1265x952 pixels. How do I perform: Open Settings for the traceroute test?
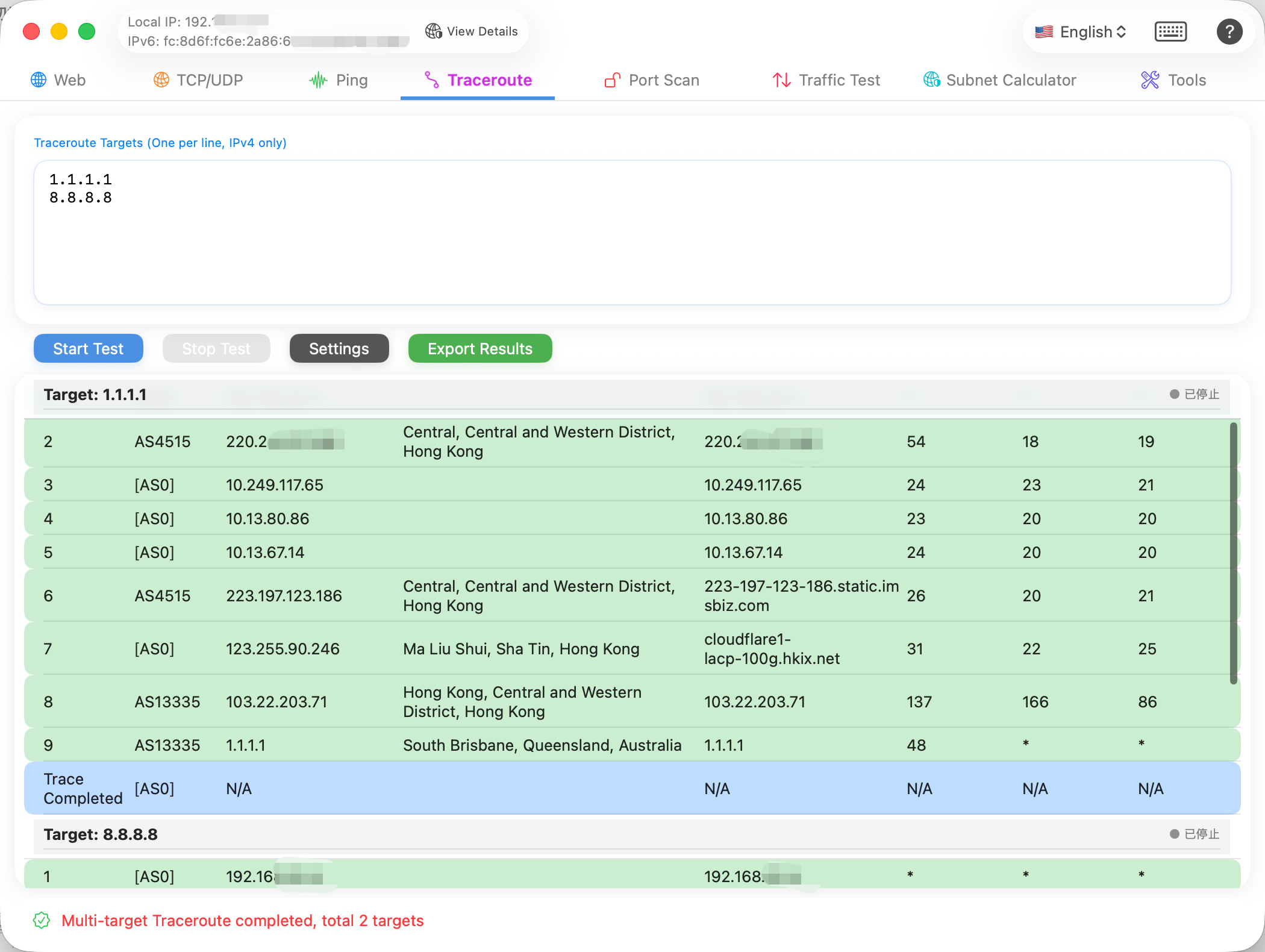point(339,348)
